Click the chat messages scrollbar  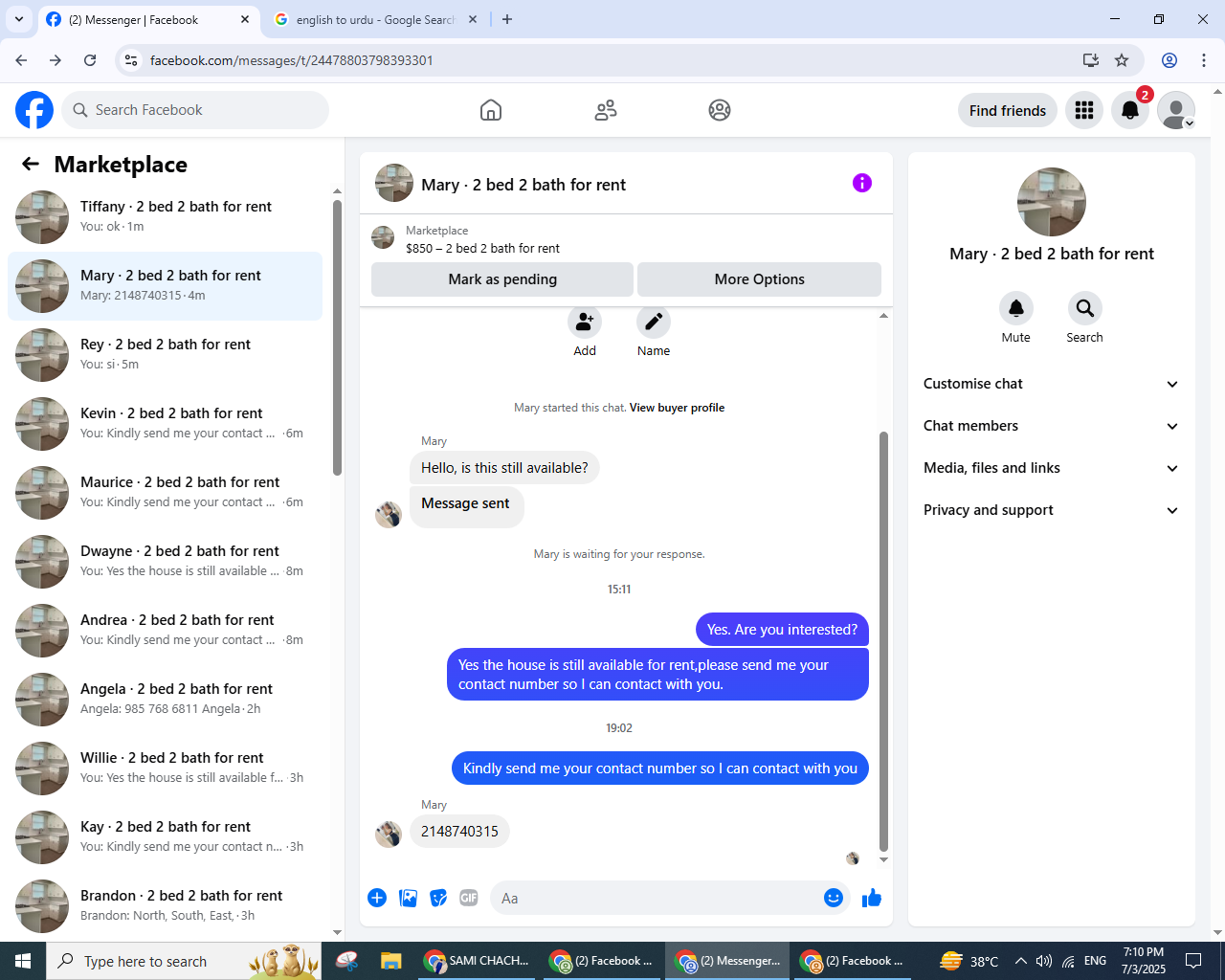(883, 640)
